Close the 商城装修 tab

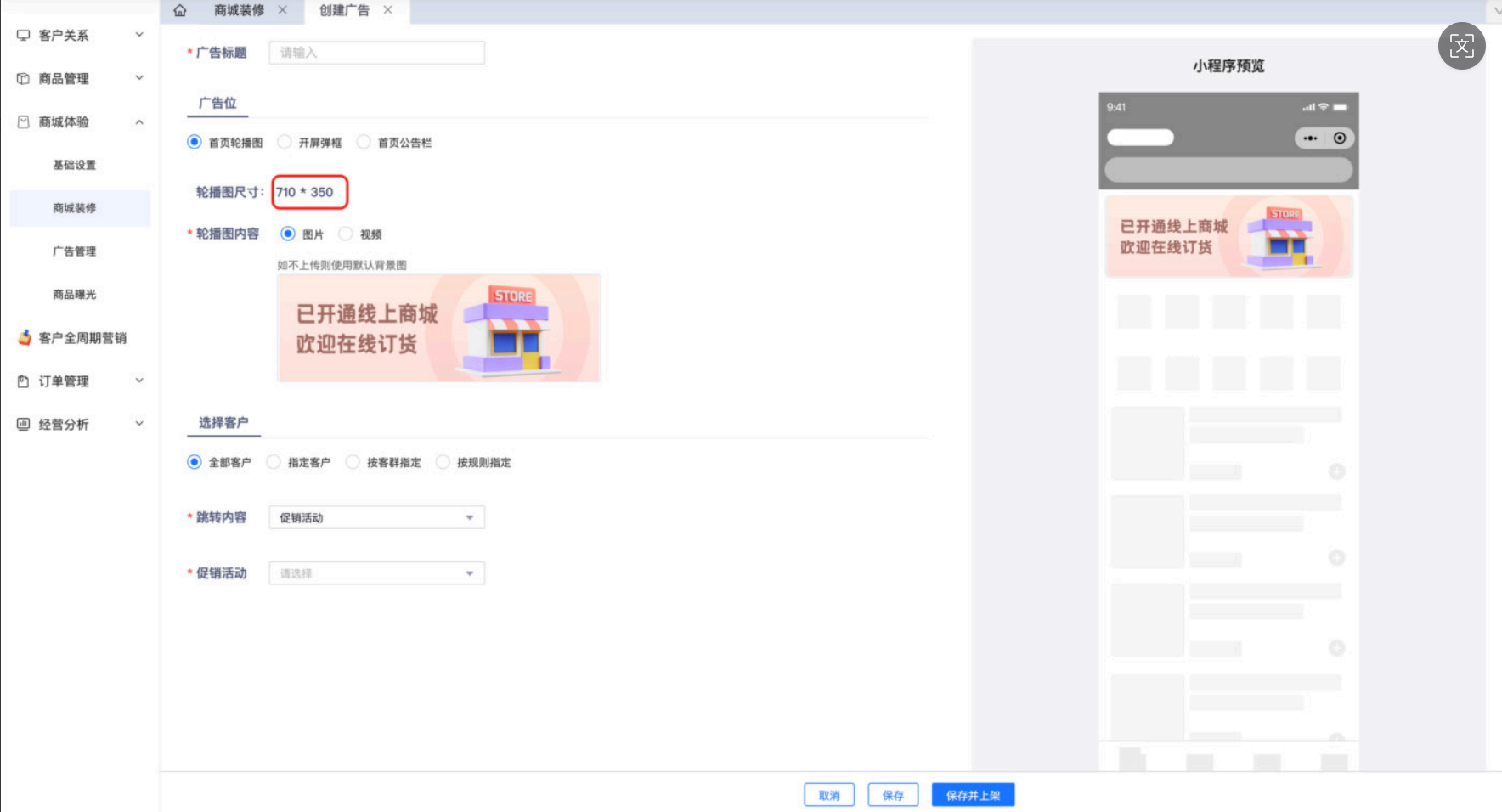tap(283, 10)
